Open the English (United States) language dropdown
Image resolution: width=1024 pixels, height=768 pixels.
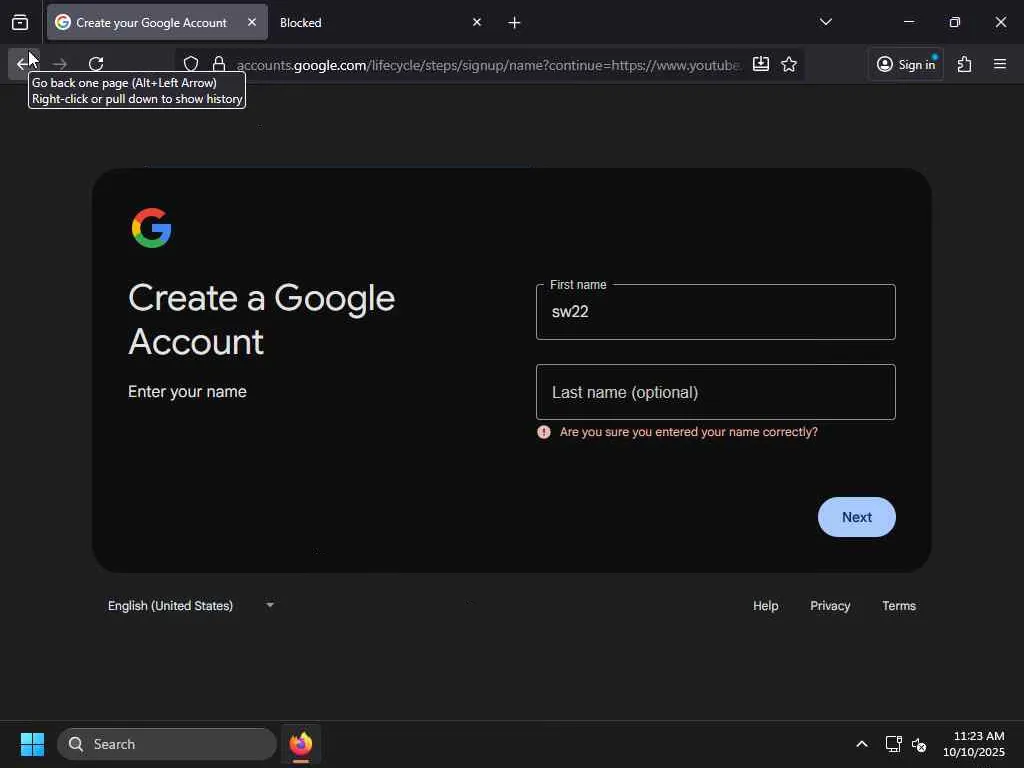(x=191, y=605)
